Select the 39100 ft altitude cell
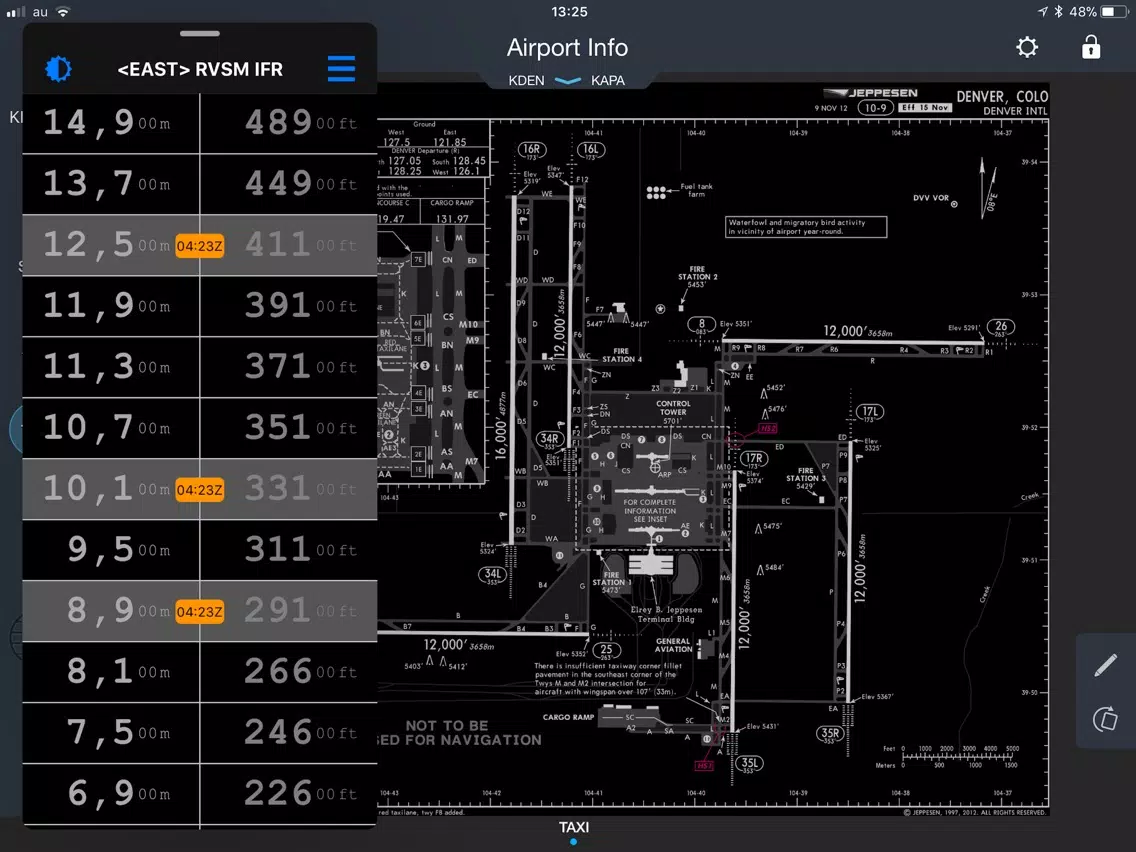The image size is (1136, 852). pos(289,306)
